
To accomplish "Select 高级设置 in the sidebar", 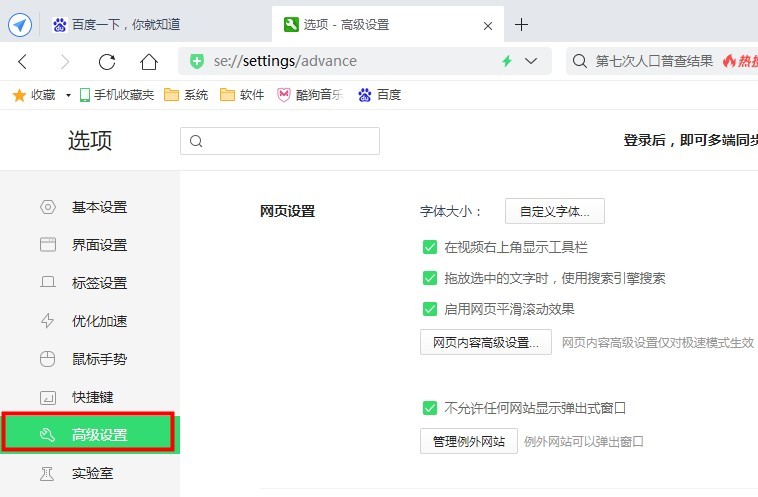I will tap(90, 435).
